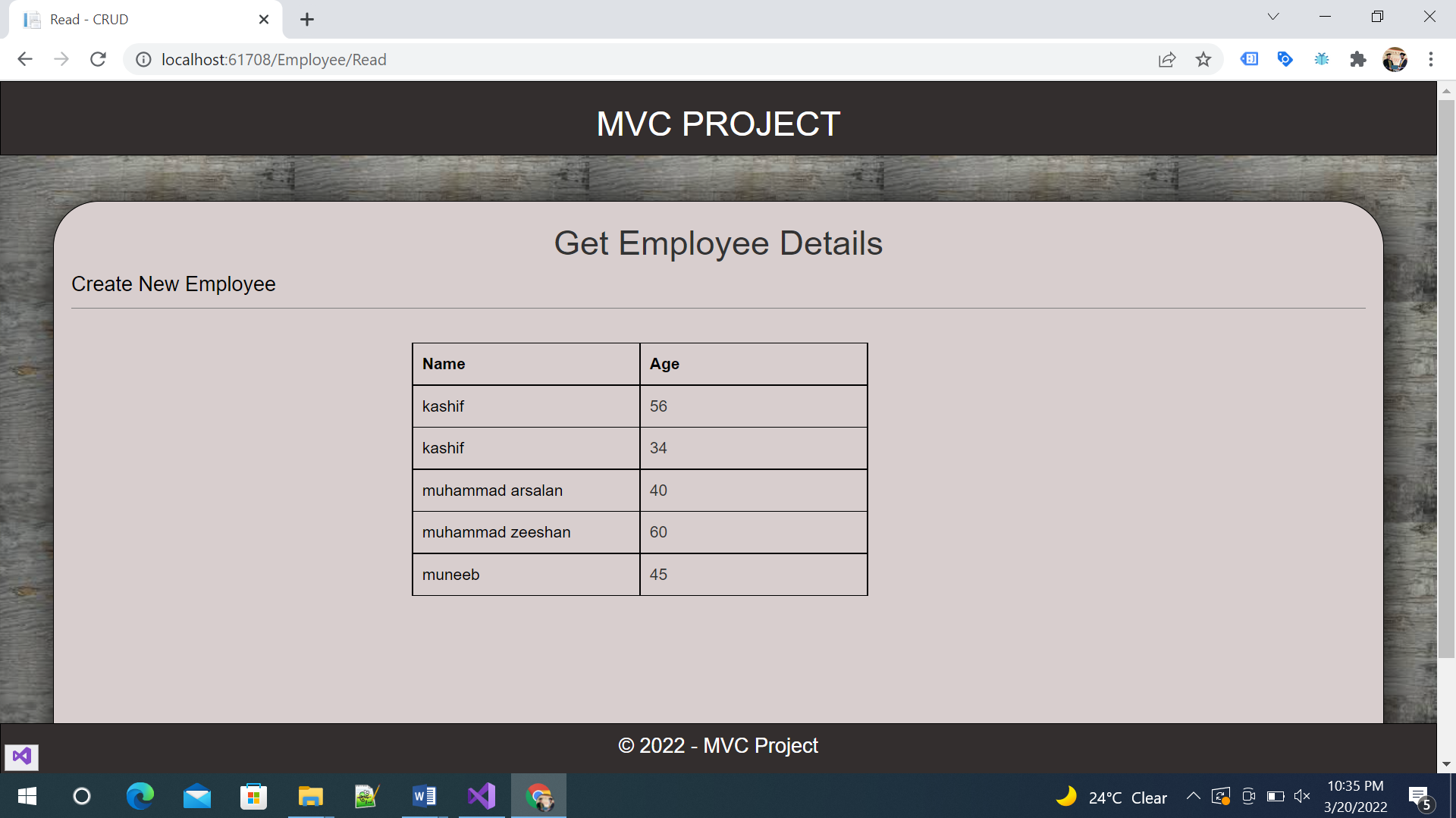Launch Microsoft Edge from the taskbar
This screenshot has height=818, width=1456.
[140, 796]
